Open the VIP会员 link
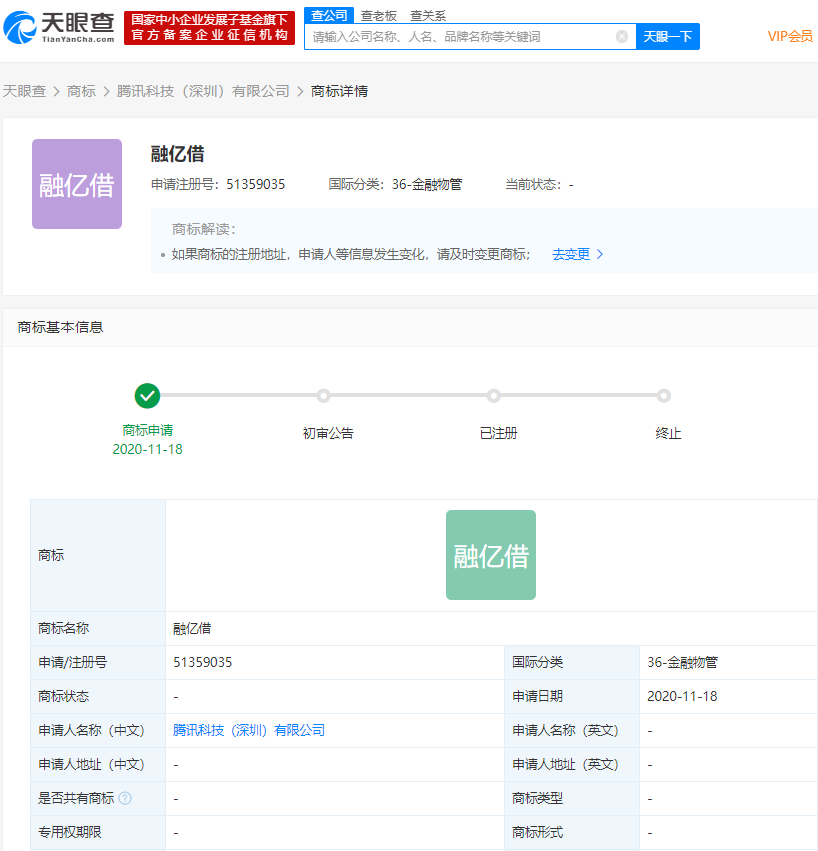The width and height of the screenshot is (818, 851). click(x=791, y=36)
